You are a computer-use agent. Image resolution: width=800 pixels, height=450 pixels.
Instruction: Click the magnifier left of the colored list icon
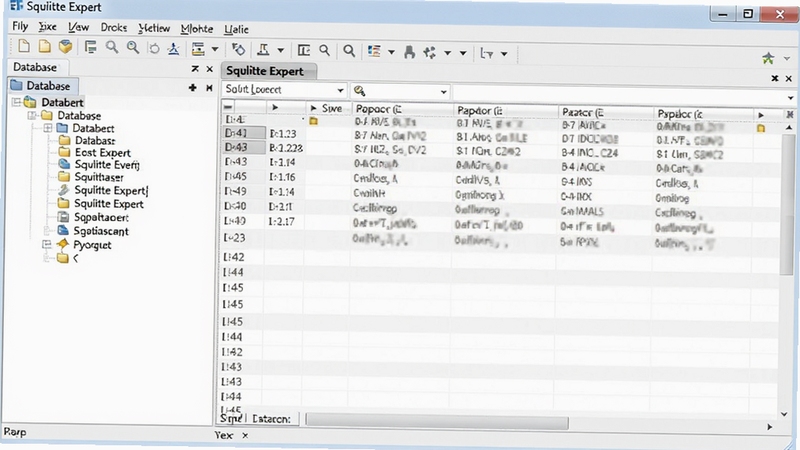tap(349, 51)
